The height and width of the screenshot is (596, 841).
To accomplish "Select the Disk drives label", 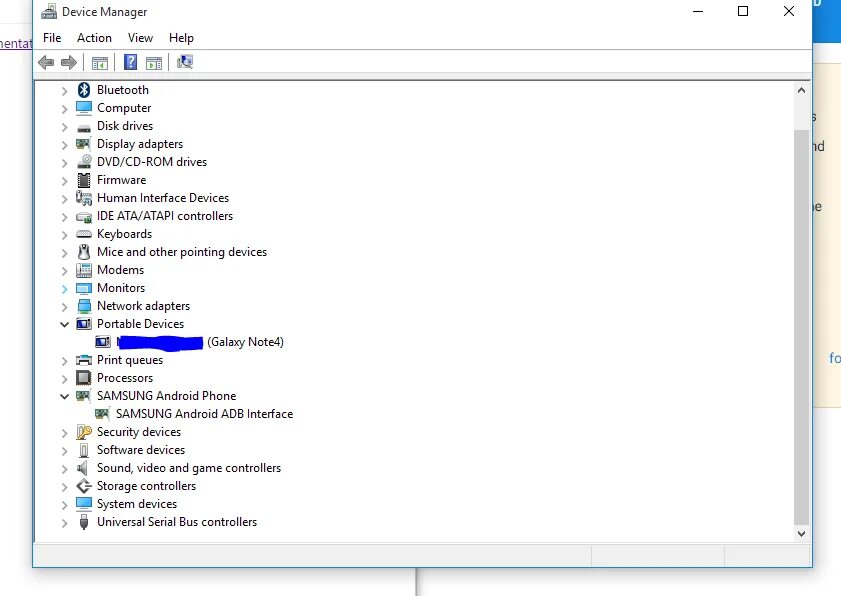I will point(125,126).
